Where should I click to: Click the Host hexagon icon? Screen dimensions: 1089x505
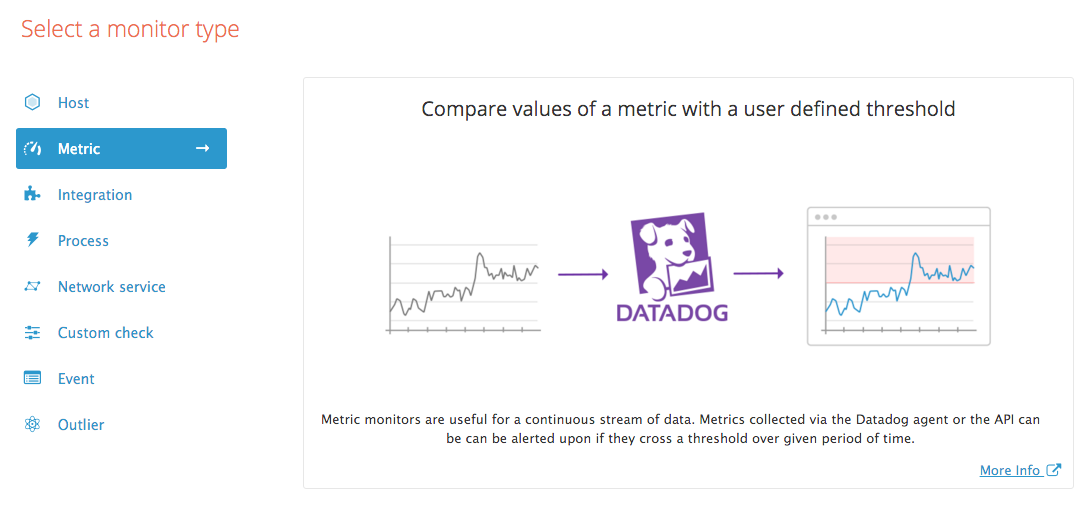point(33,102)
